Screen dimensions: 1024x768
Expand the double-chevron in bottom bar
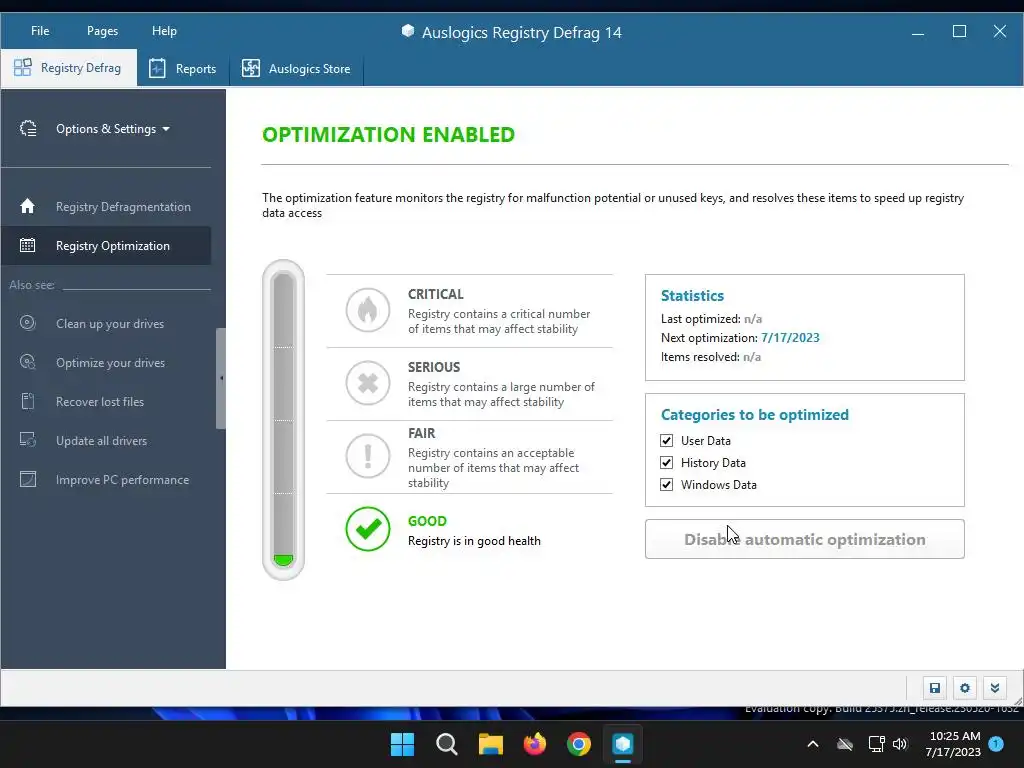point(995,688)
